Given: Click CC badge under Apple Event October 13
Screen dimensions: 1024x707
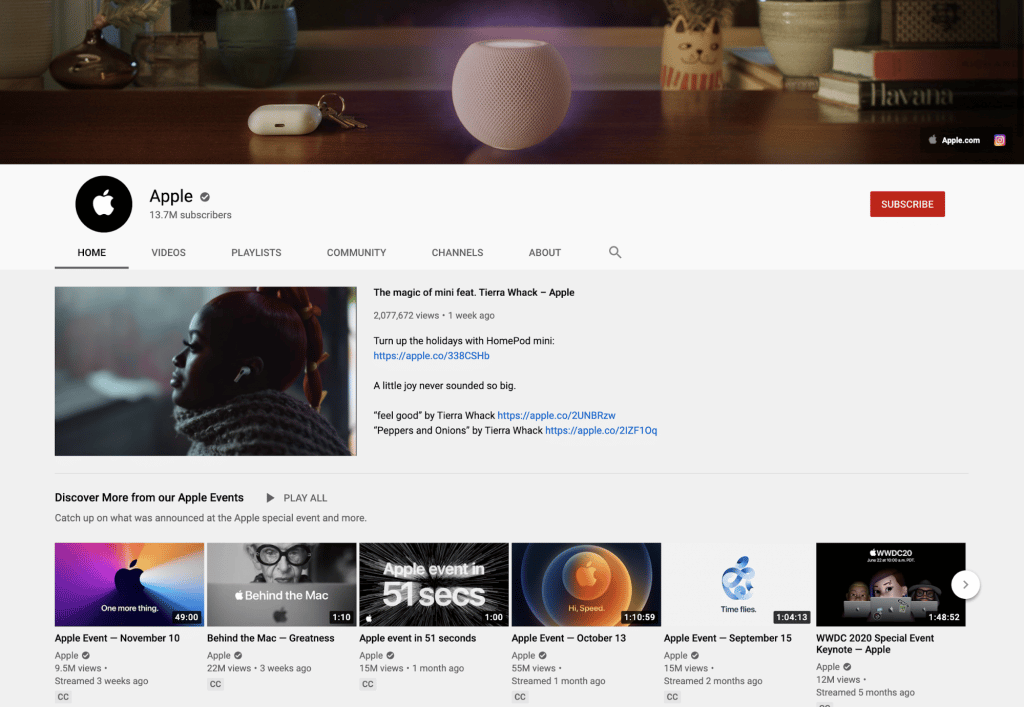Looking at the screenshot, I should (x=520, y=697).
